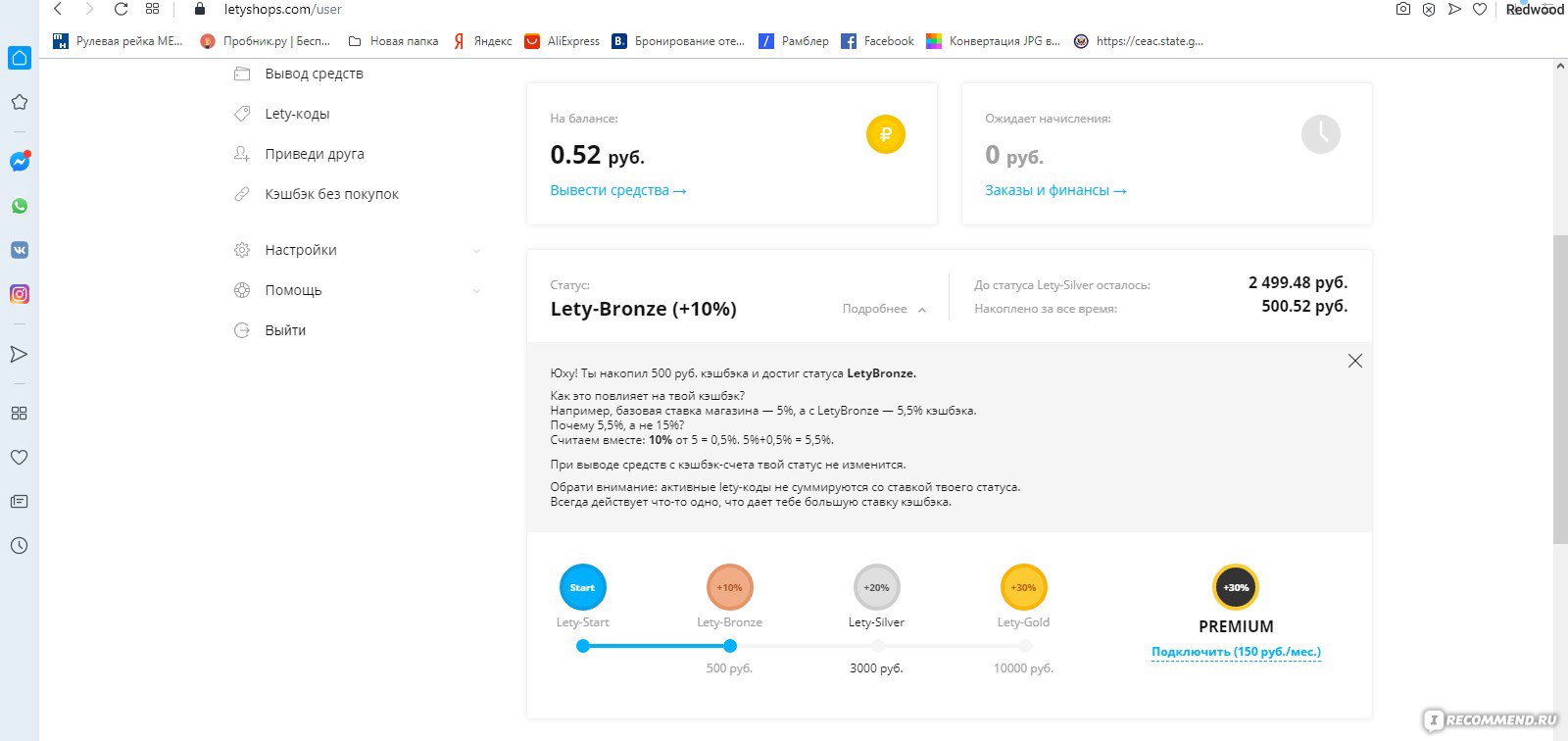Viewport: 1568px width, 741px height.
Task: Click the page vertical scrollbar thumb
Action: pos(1560,389)
